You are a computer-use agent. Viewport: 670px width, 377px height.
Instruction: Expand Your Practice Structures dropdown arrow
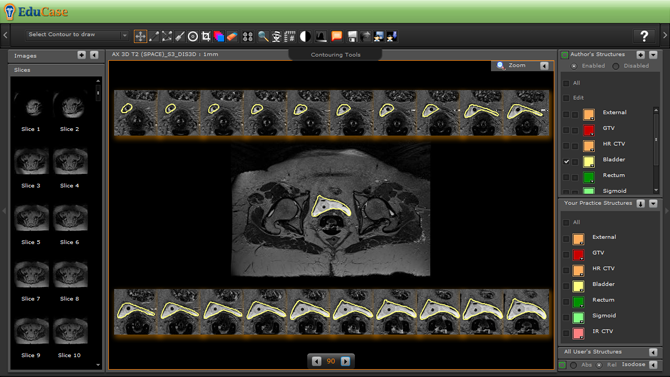tap(653, 203)
